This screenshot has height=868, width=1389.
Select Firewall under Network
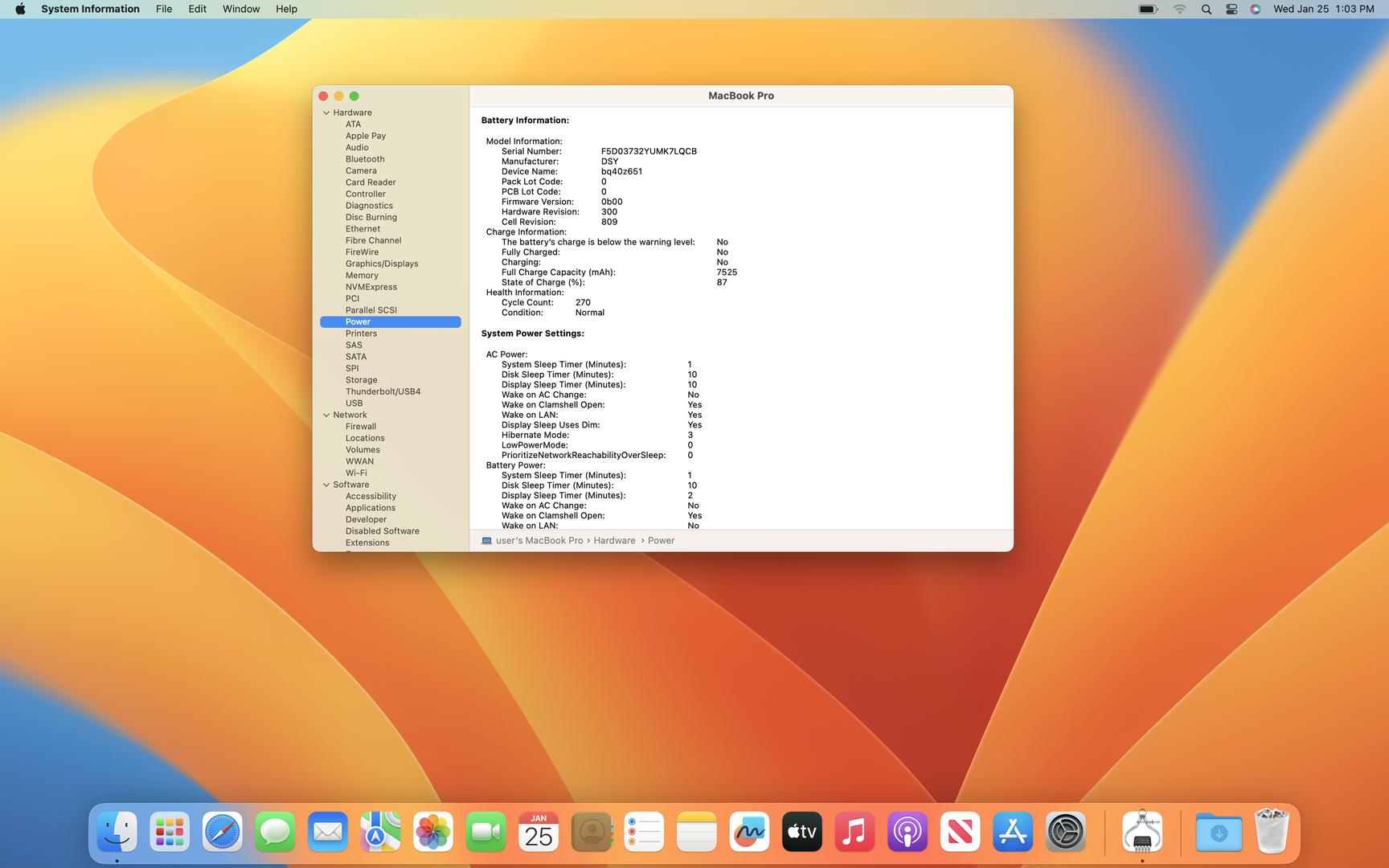pyautogui.click(x=361, y=426)
